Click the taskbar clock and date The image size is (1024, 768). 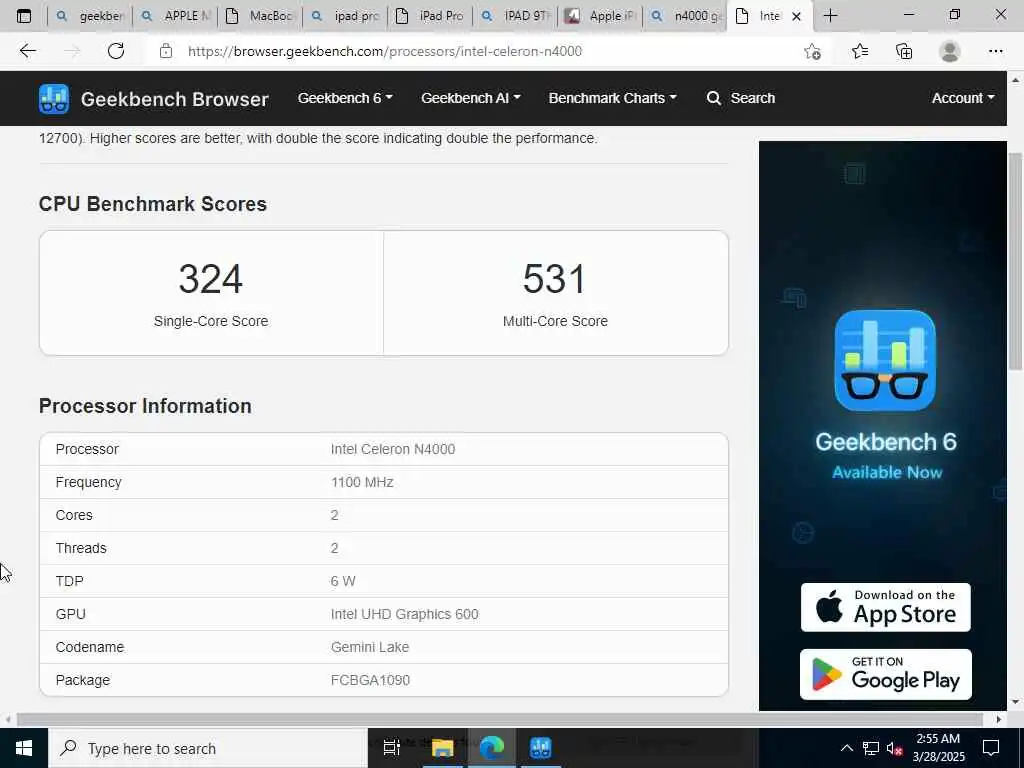[x=938, y=748]
